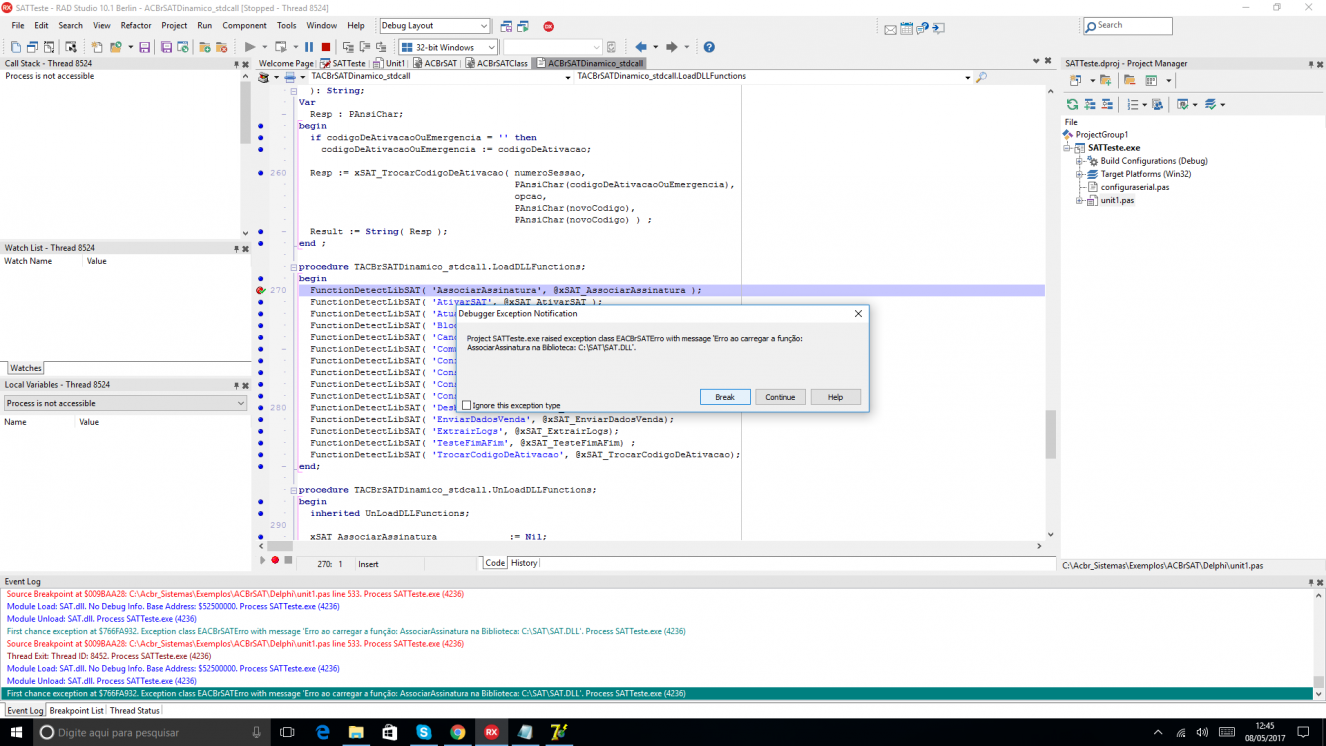The image size is (1326, 746).
Task: Switch to the Thread Status tab
Action: coord(134,711)
